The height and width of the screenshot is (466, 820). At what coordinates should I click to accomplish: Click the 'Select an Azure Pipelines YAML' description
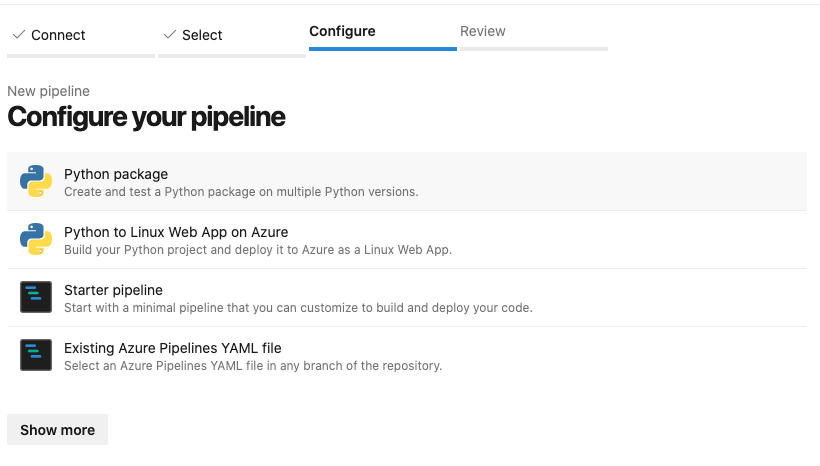[253, 366]
